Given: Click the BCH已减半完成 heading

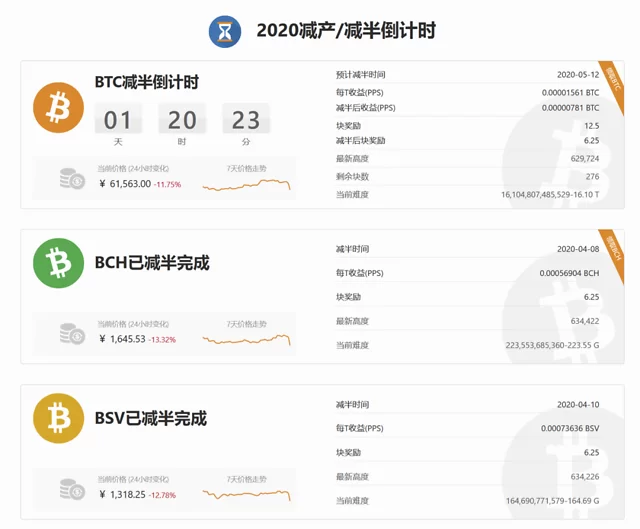Looking at the screenshot, I should pyautogui.click(x=152, y=262).
